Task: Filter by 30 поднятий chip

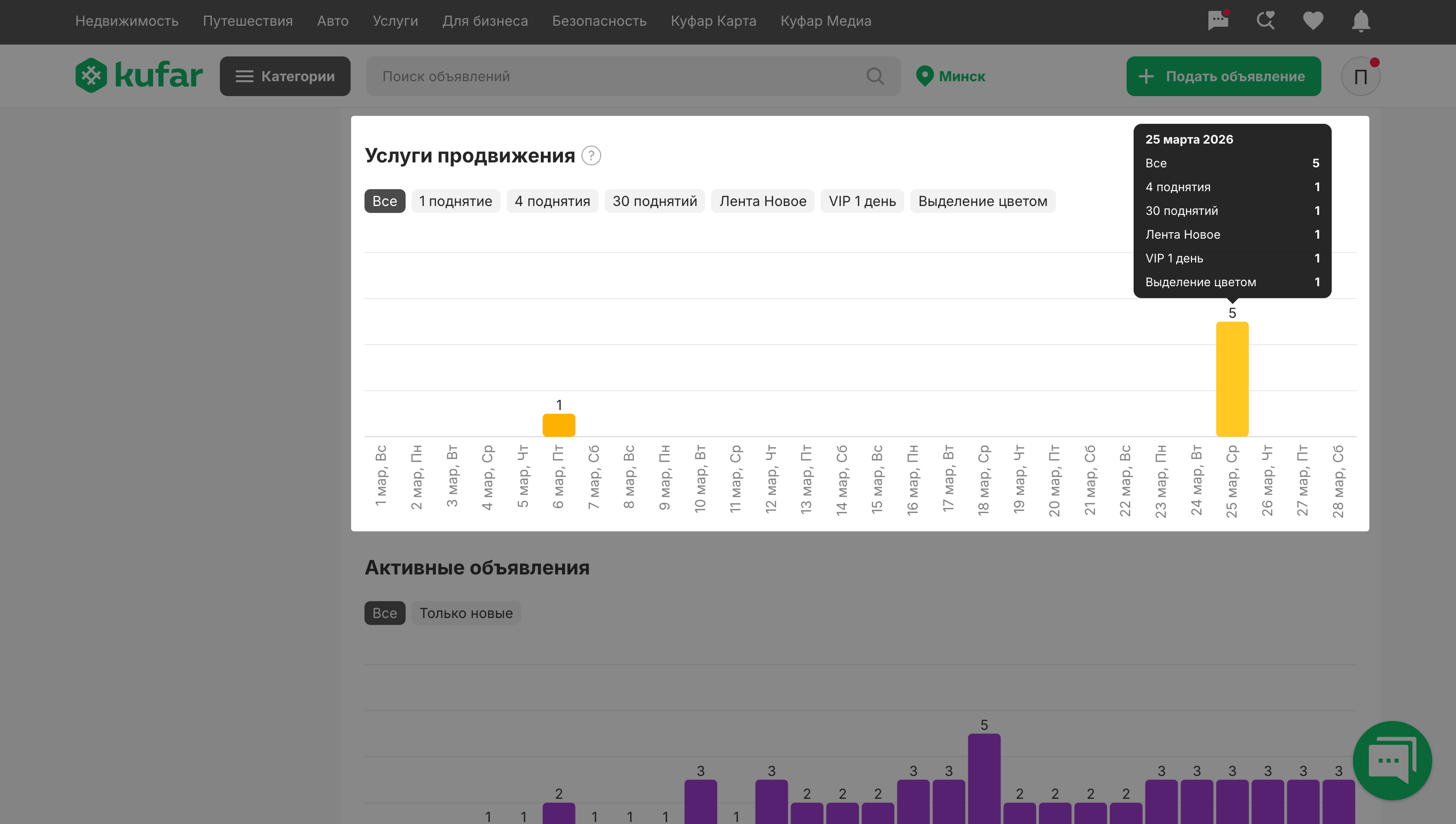Action: 655,201
